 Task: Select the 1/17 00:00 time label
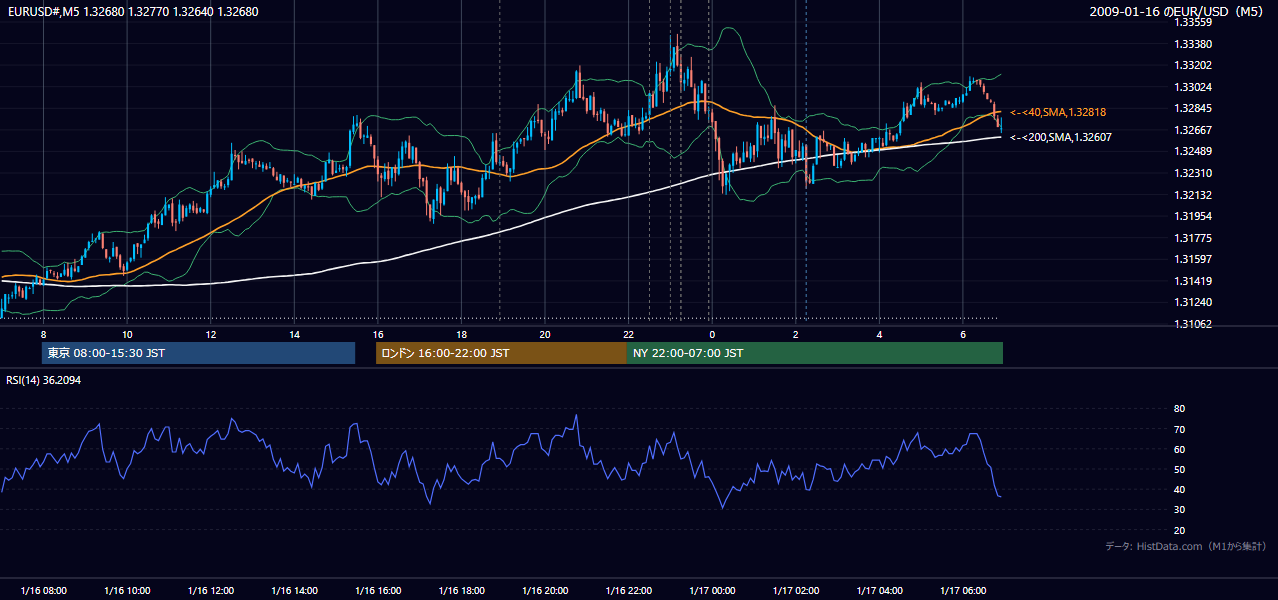(x=711, y=591)
